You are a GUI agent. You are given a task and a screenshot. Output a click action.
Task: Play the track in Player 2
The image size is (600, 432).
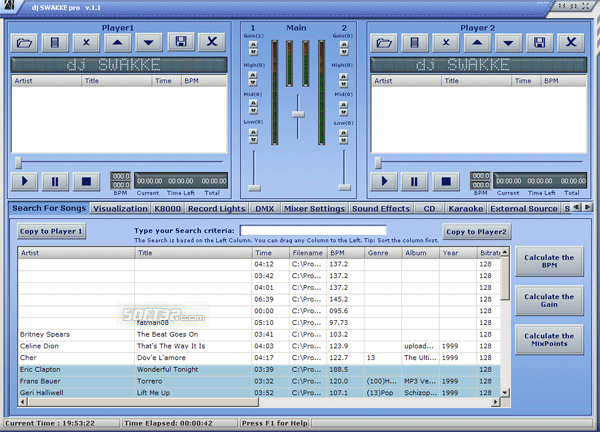[x=384, y=181]
